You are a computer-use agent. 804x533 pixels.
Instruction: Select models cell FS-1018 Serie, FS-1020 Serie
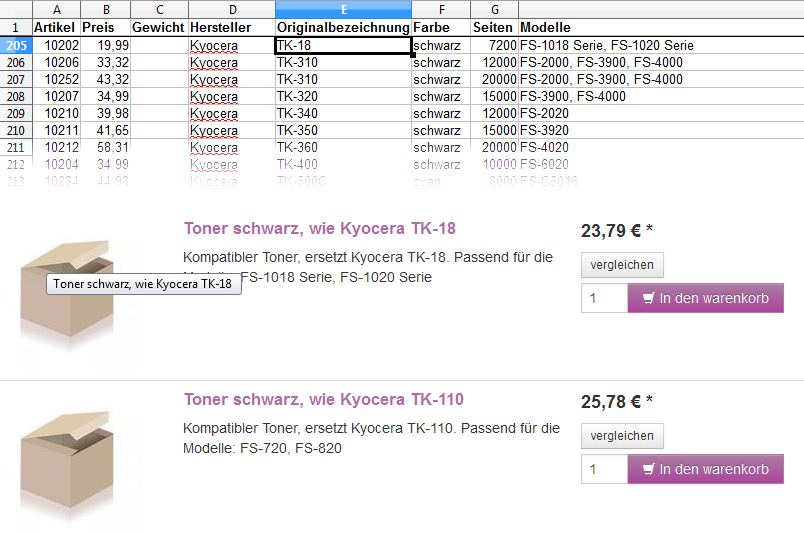tap(661, 45)
